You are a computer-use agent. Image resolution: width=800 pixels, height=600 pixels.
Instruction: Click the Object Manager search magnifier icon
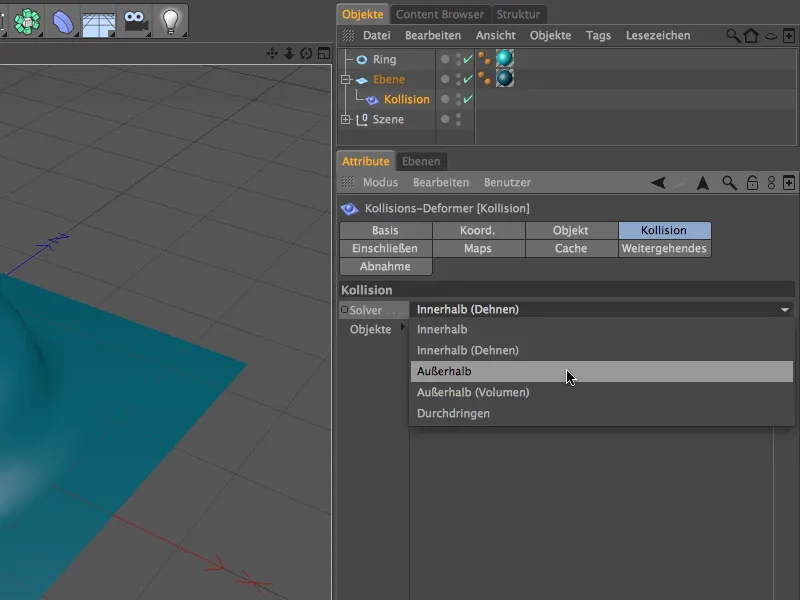click(x=733, y=36)
